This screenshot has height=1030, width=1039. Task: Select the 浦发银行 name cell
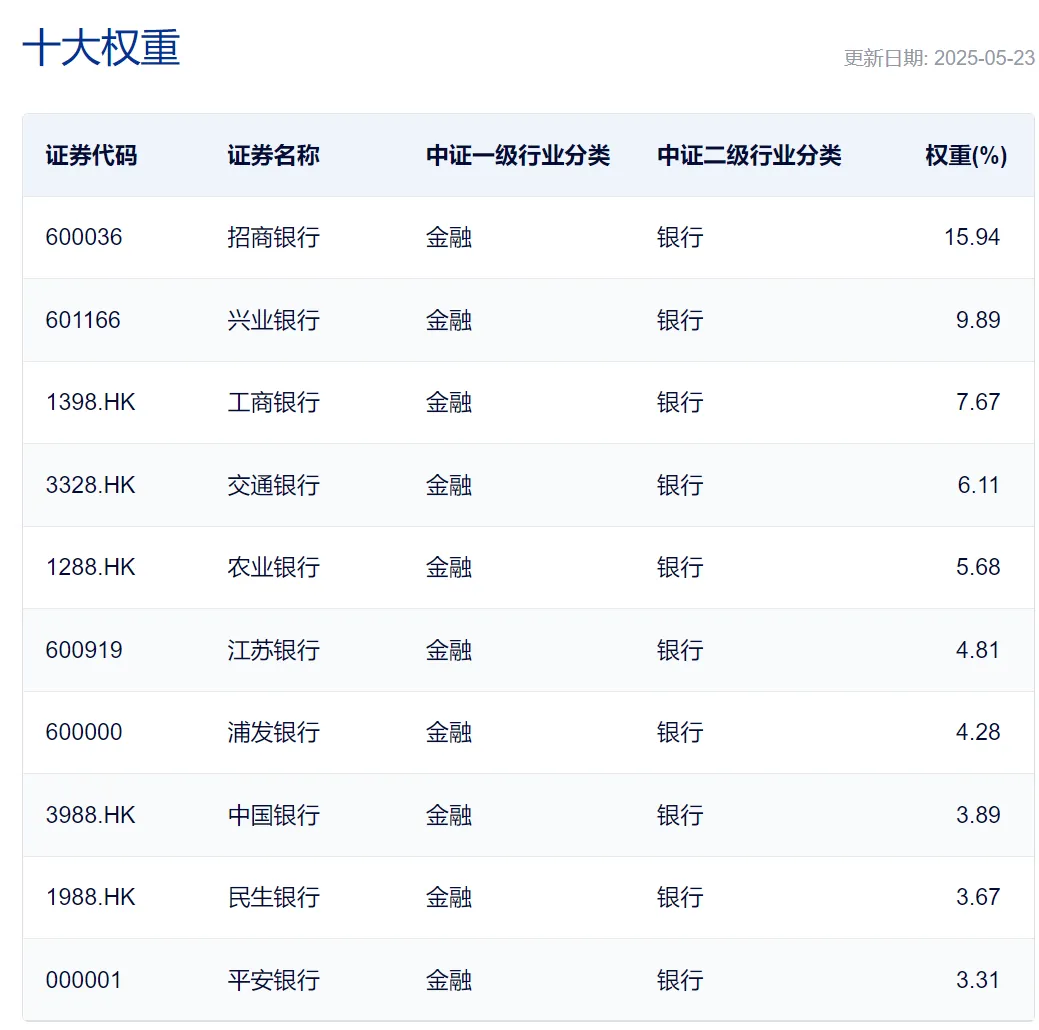(x=274, y=732)
